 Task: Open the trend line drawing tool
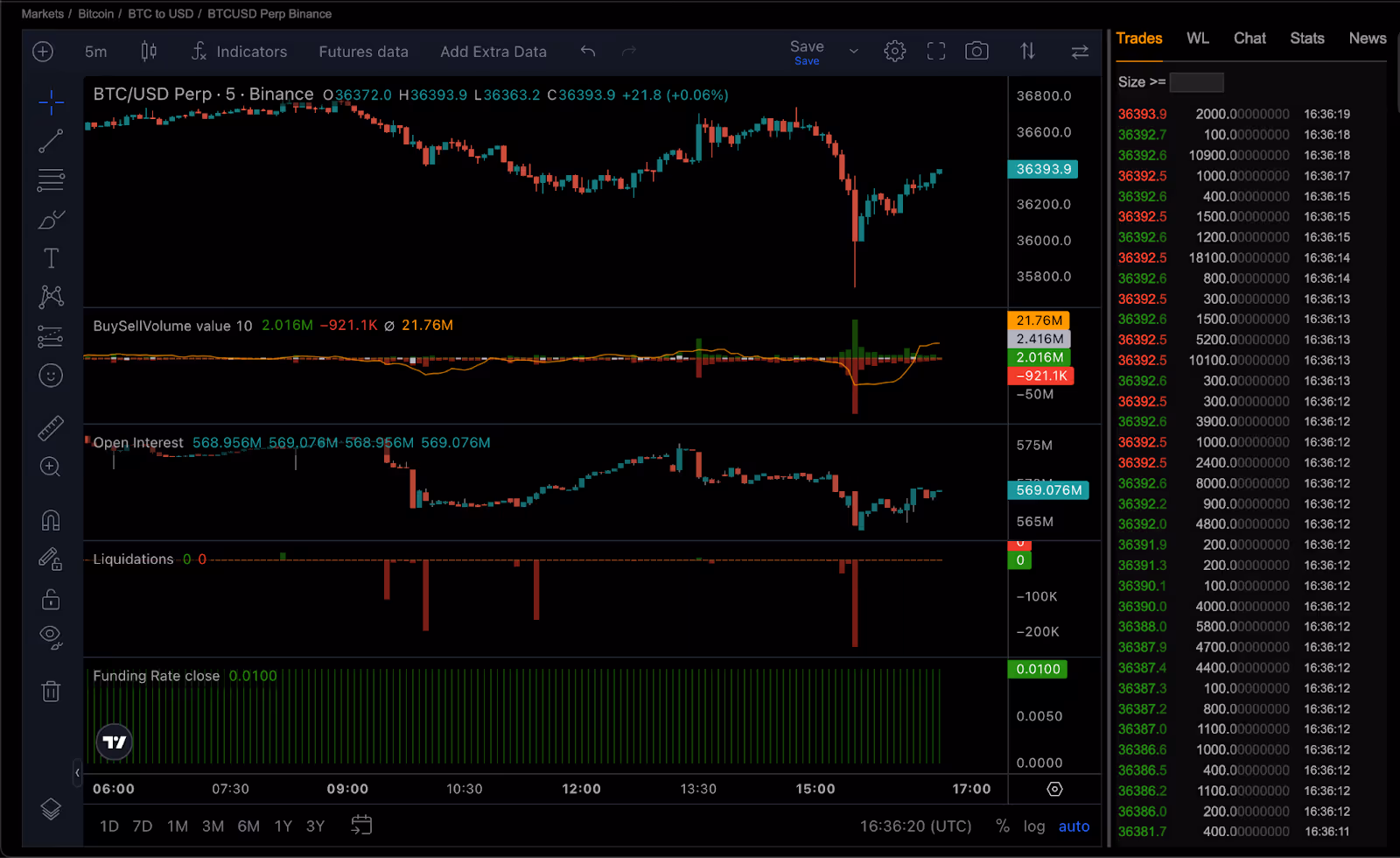(51, 140)
